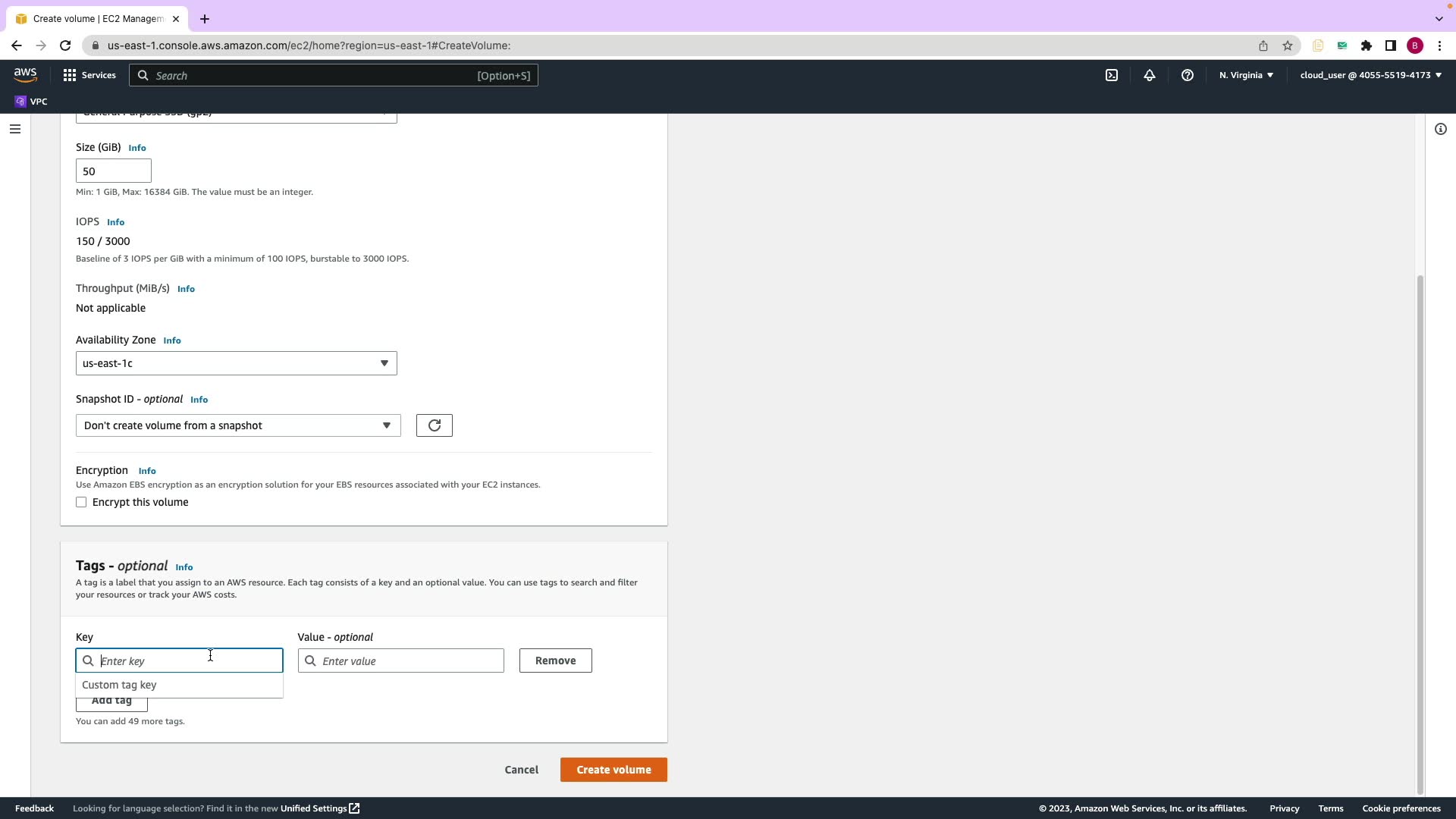Image resolution: width=1456 pixels, height=819 pixels.
Task: Open the Snapshot ID dropdown
Action: pyautogui.click(x=237, y=425)
